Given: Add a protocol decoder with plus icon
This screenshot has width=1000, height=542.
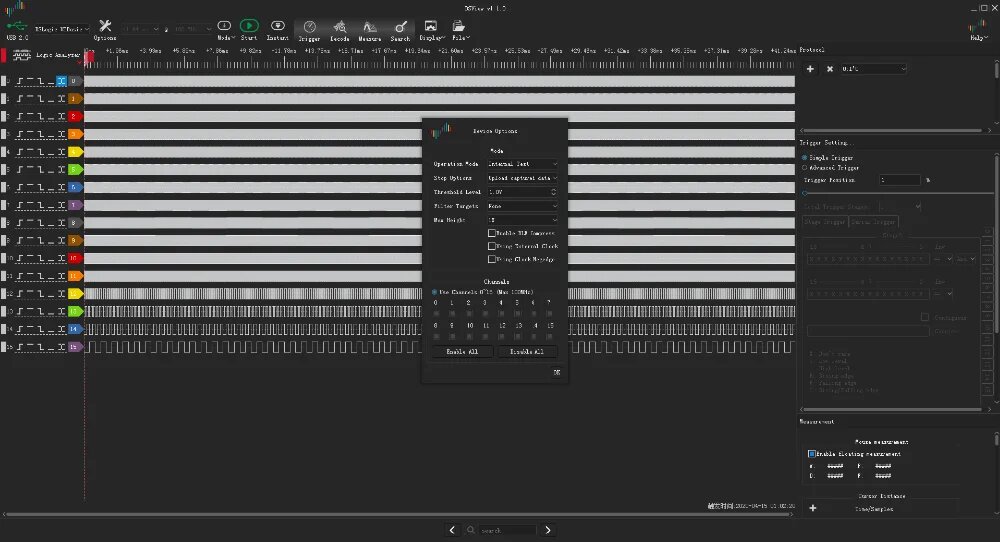Looking at the screenshot, I should coord(810,69).
